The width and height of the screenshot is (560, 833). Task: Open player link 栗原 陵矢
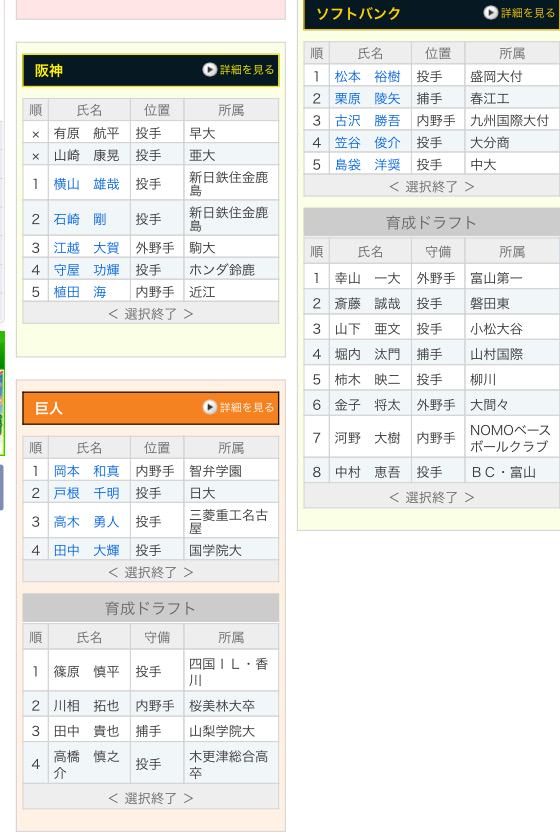point(367,98)
